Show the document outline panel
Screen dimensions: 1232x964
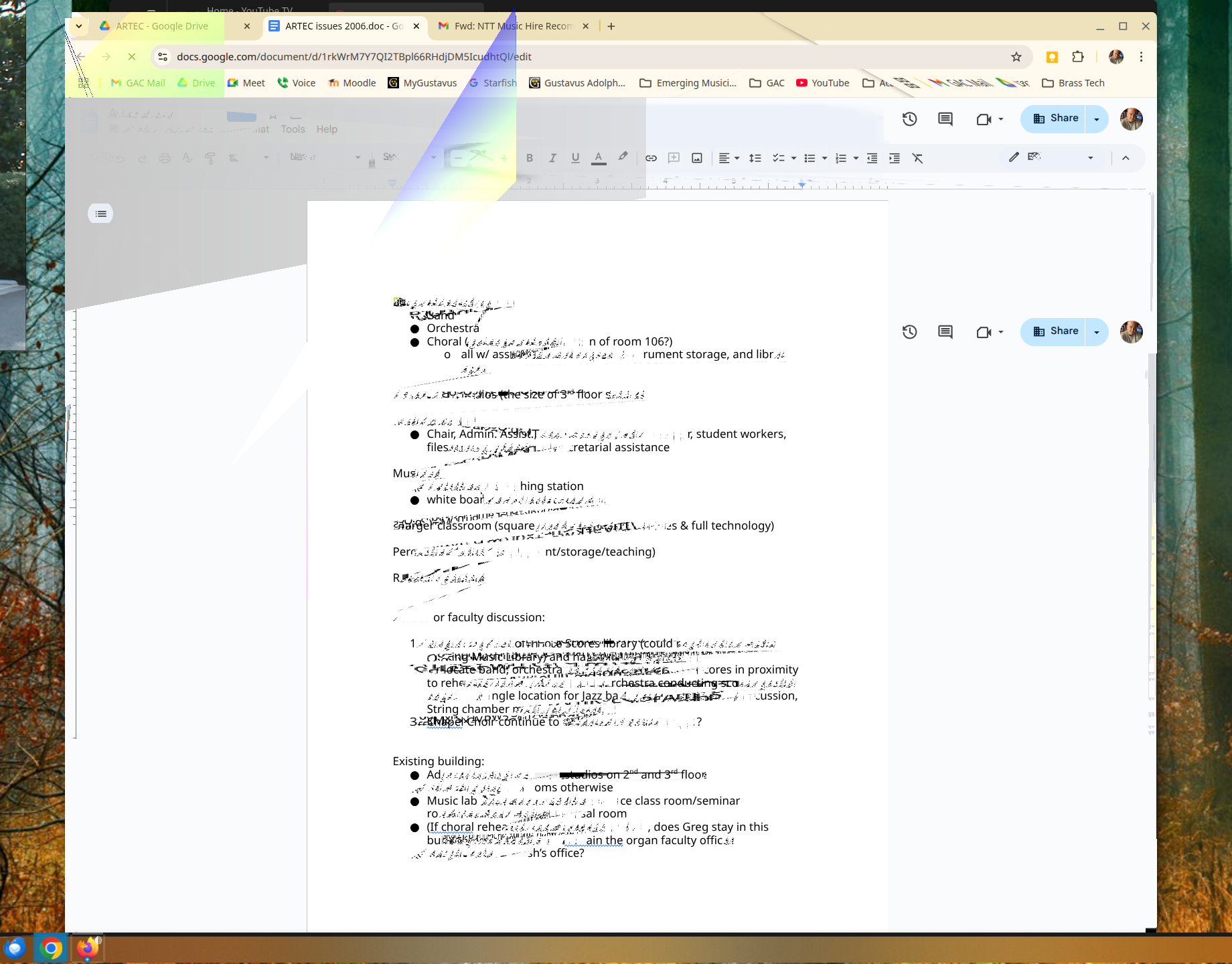(100, 214)
